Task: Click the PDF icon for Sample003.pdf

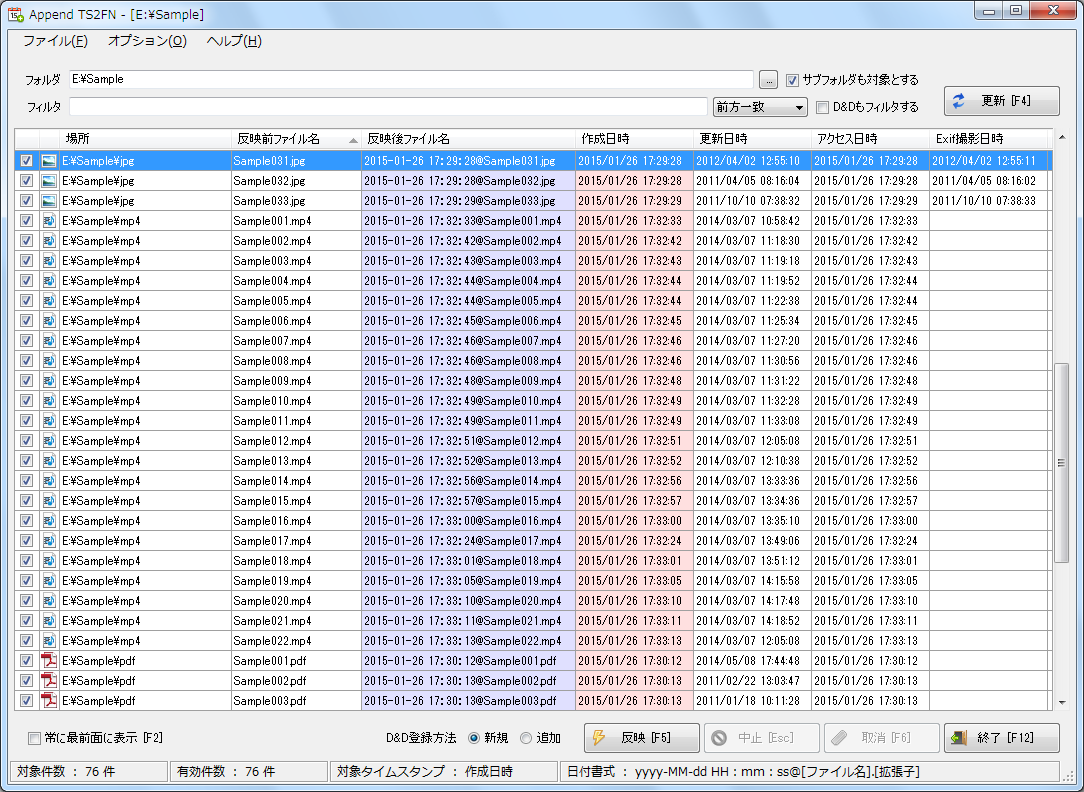Action: 49,701
